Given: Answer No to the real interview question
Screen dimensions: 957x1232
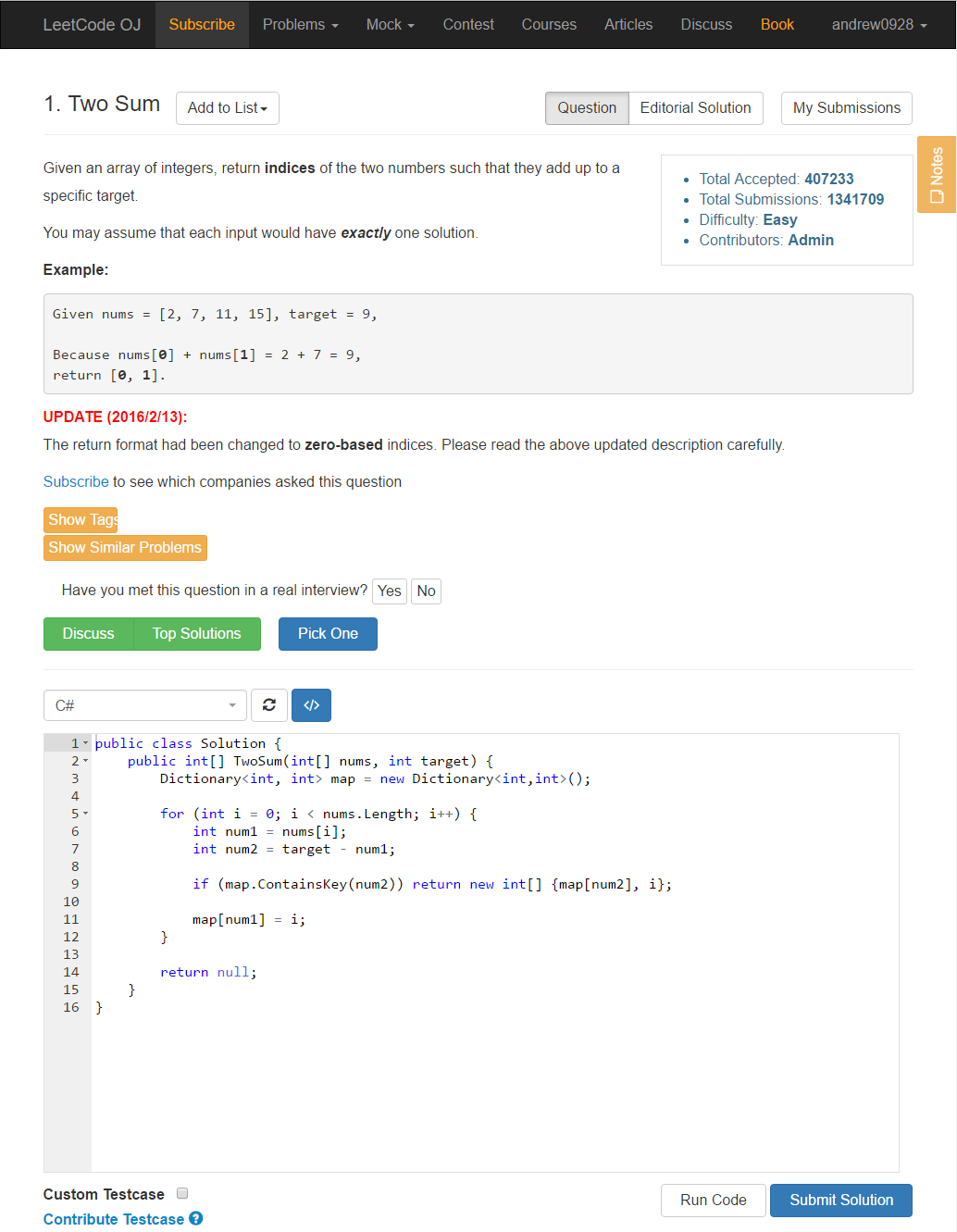Looking at the screenshot, I should pyautogui.click(x=426, y=591).
